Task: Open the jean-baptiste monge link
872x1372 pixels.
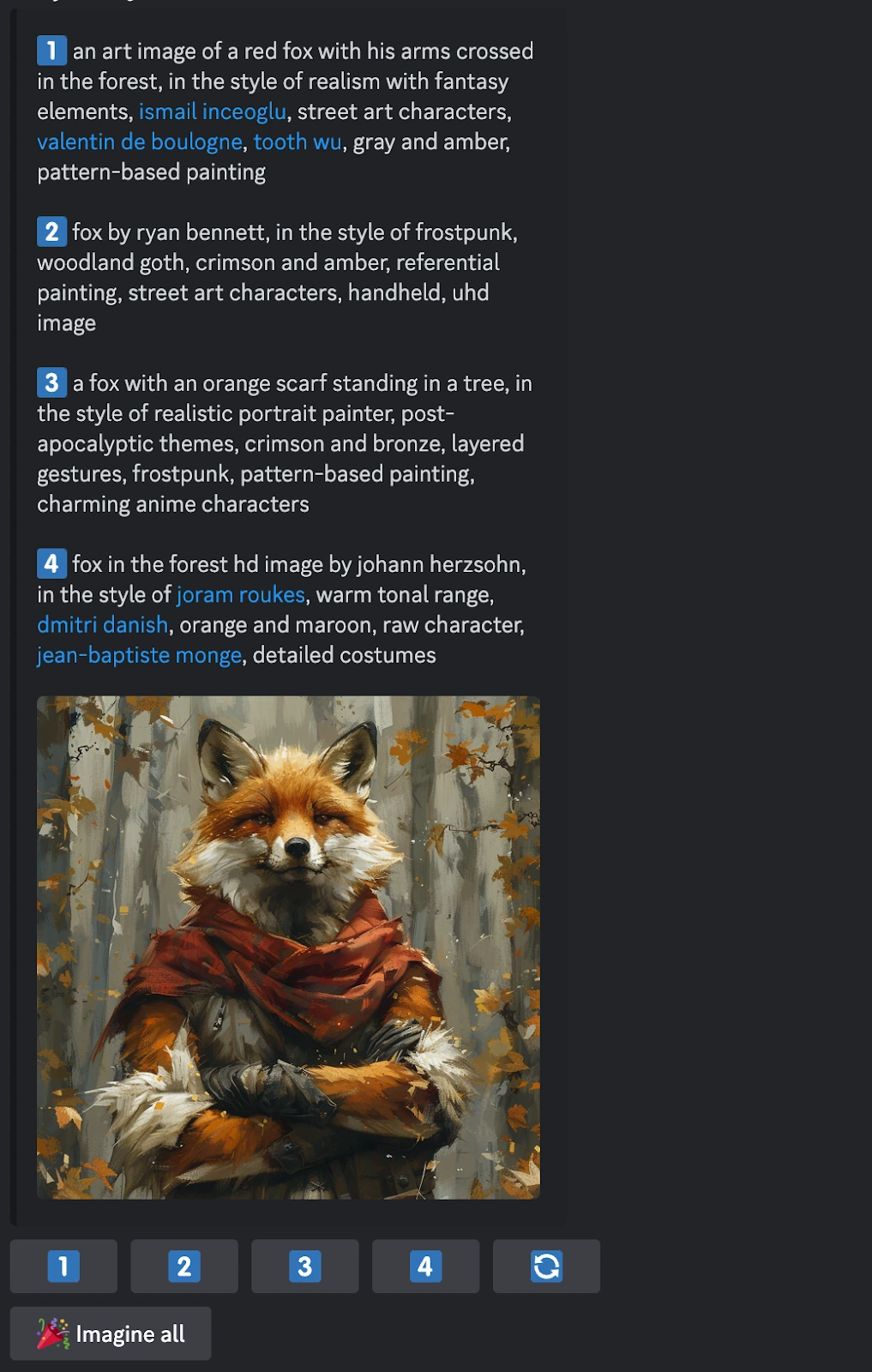Action: 140,655
